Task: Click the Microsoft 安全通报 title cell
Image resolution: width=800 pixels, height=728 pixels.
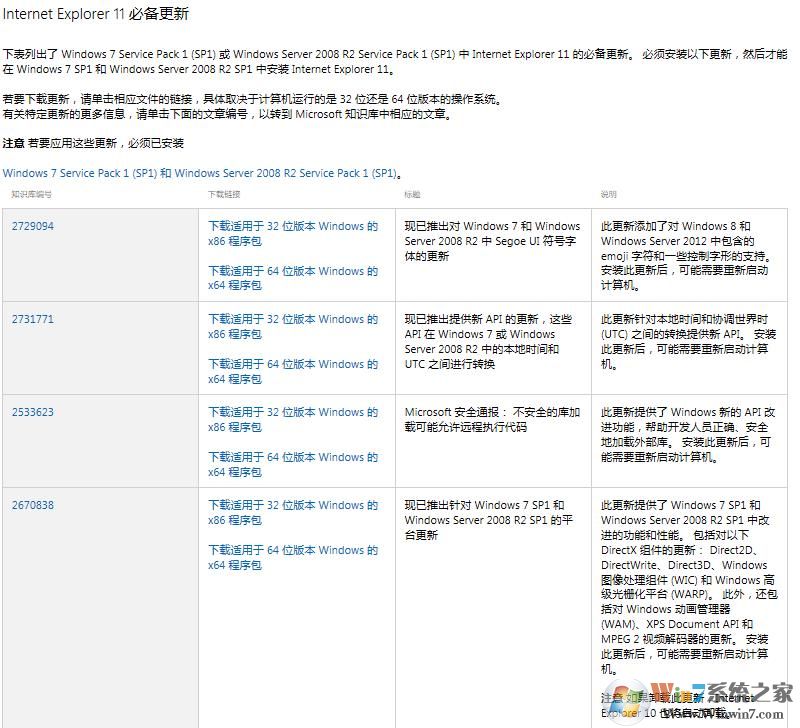Action: click(x=492, y=419)
